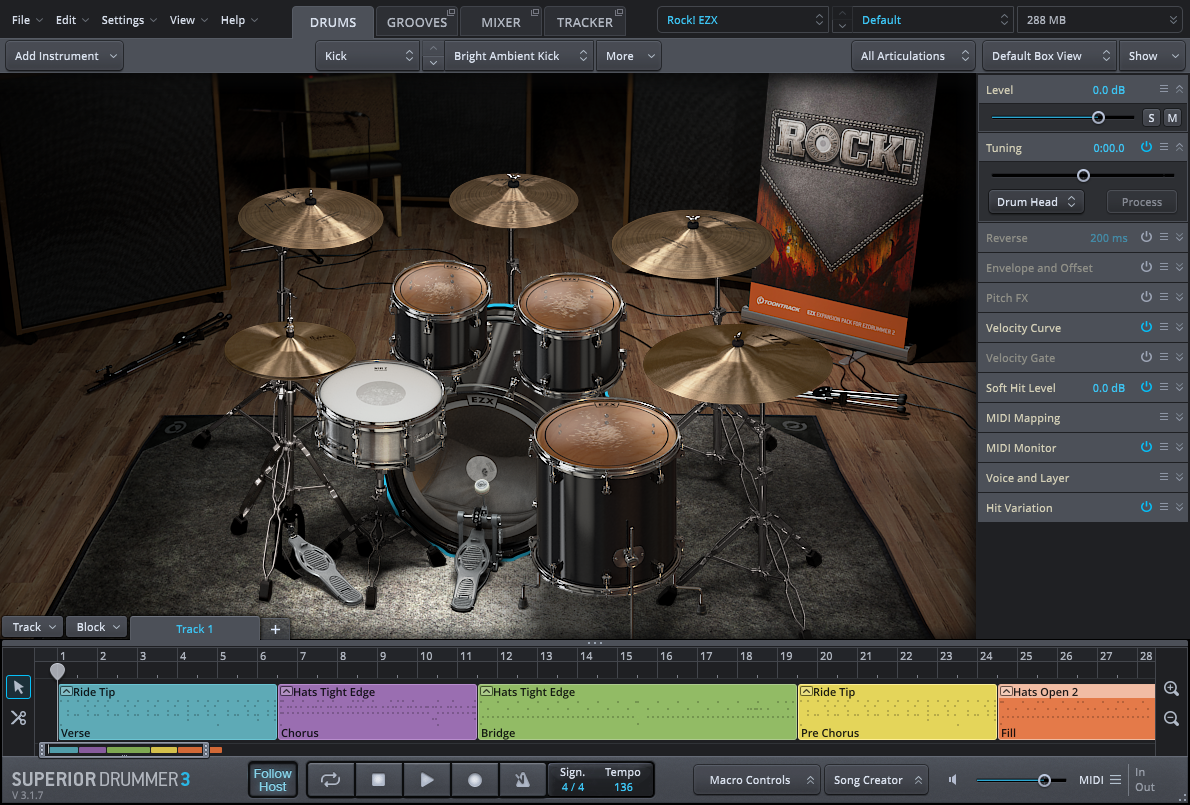Zoom out on the song track
The width and height of the screenshot is (1190, 805).
tap(1171, 719)
